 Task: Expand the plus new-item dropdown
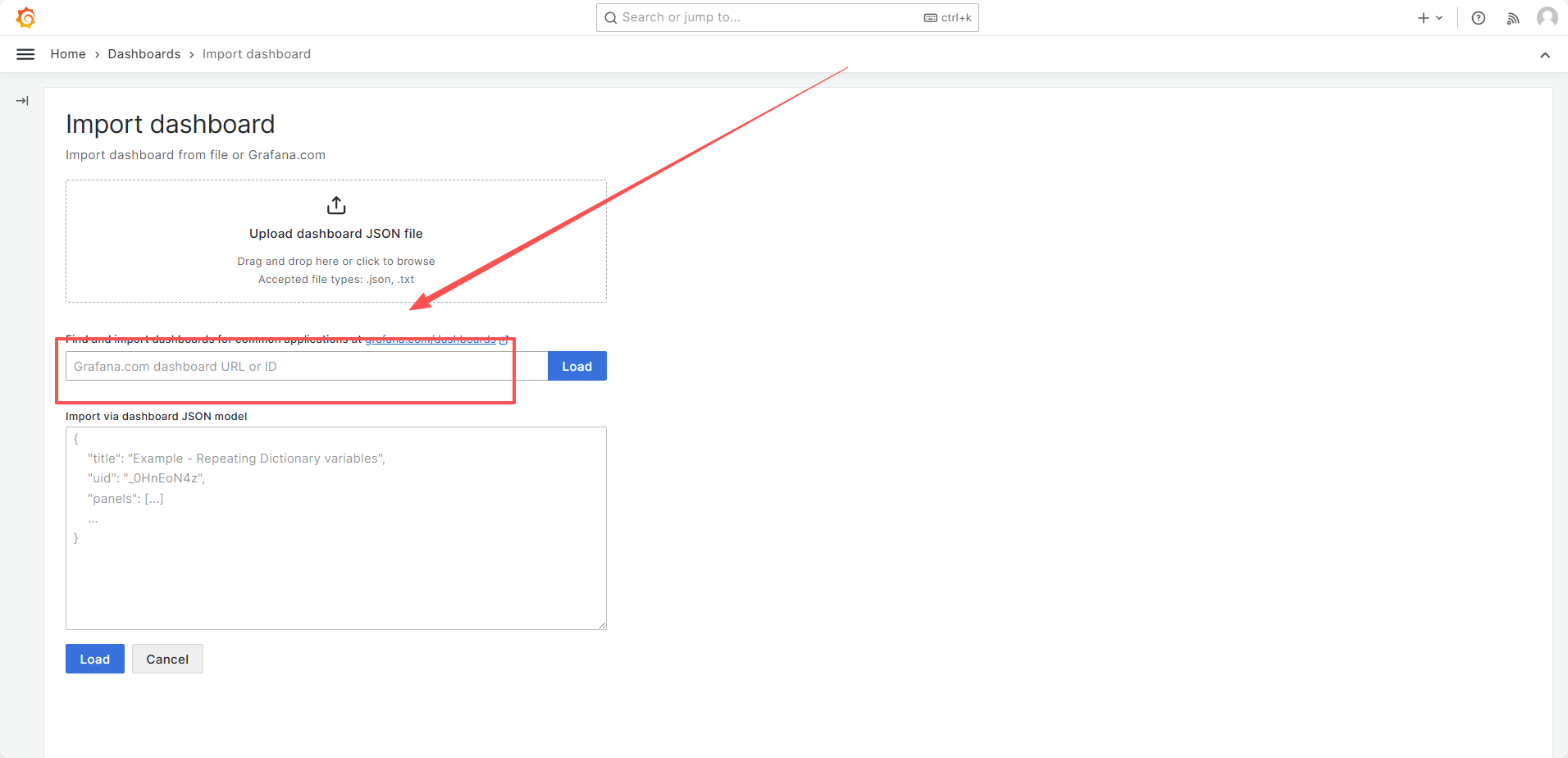pyautogui.click(x=1429, y=18)
